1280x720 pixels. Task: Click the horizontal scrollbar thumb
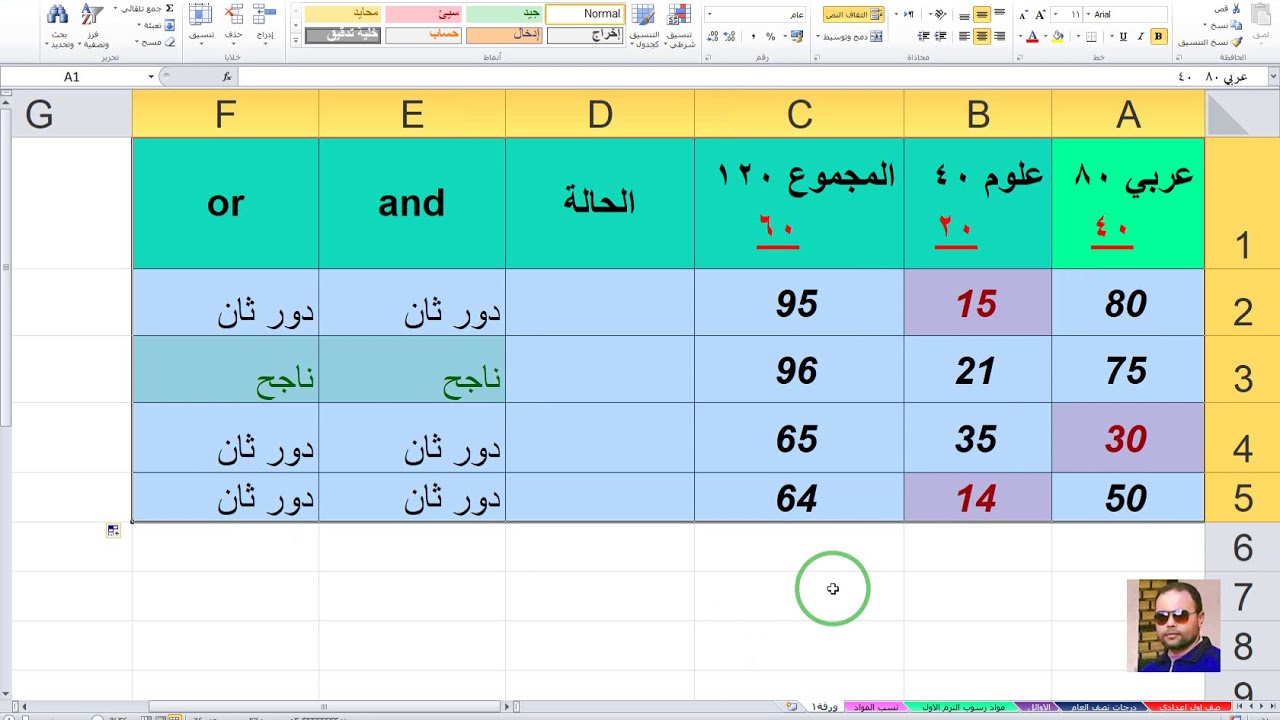[x=323, y=707]
